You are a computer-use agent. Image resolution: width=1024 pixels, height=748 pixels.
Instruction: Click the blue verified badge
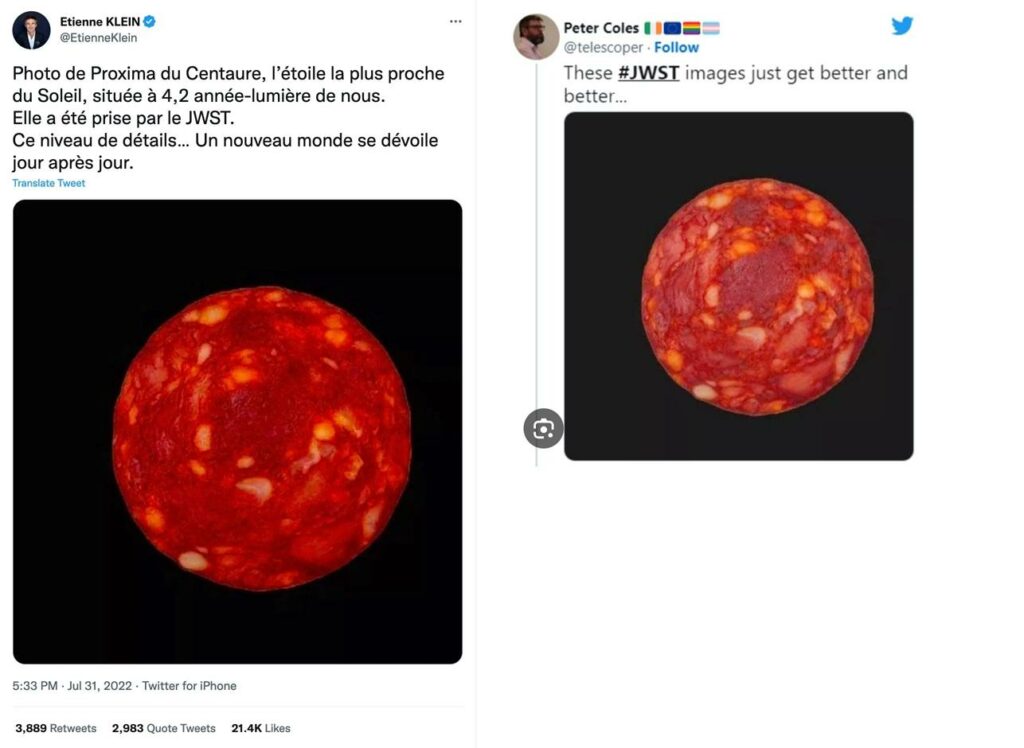(149, 22)
